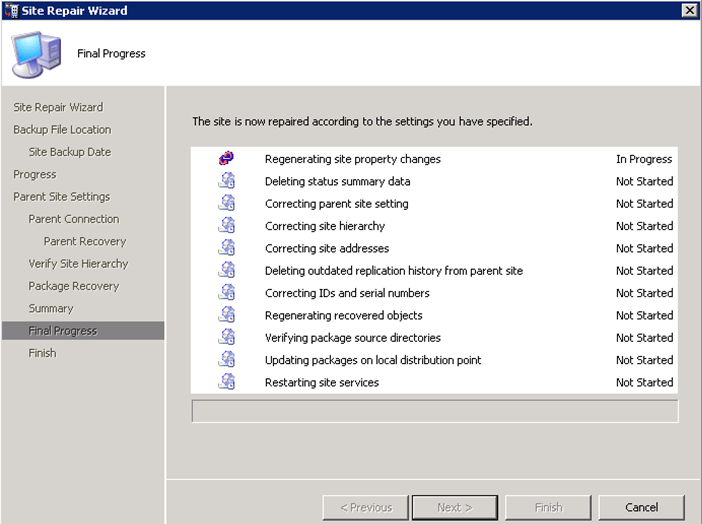Select the Finish step in sidebar
Screen dimensions: 702x524
(x=43, y=353)
